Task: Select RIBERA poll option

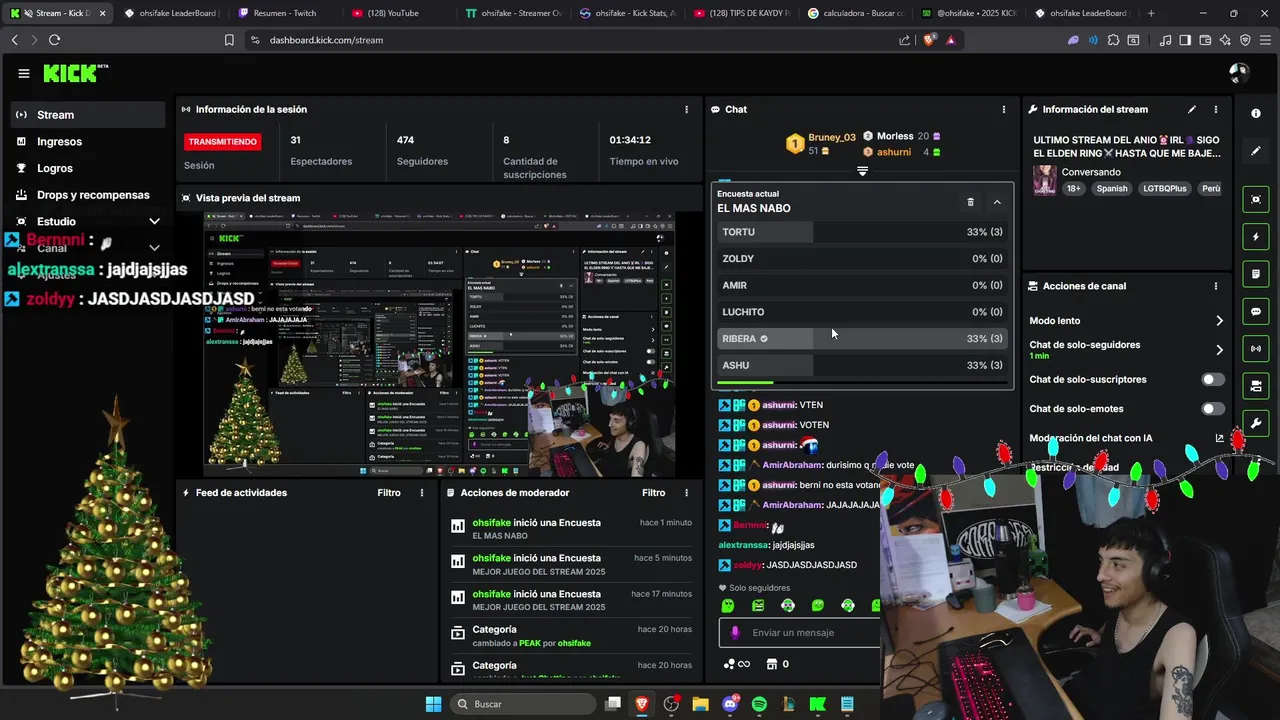Action: [x=862, y=339]
